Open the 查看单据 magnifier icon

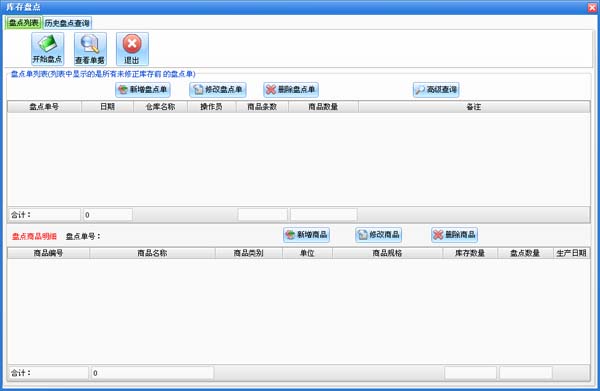(90, 49)
